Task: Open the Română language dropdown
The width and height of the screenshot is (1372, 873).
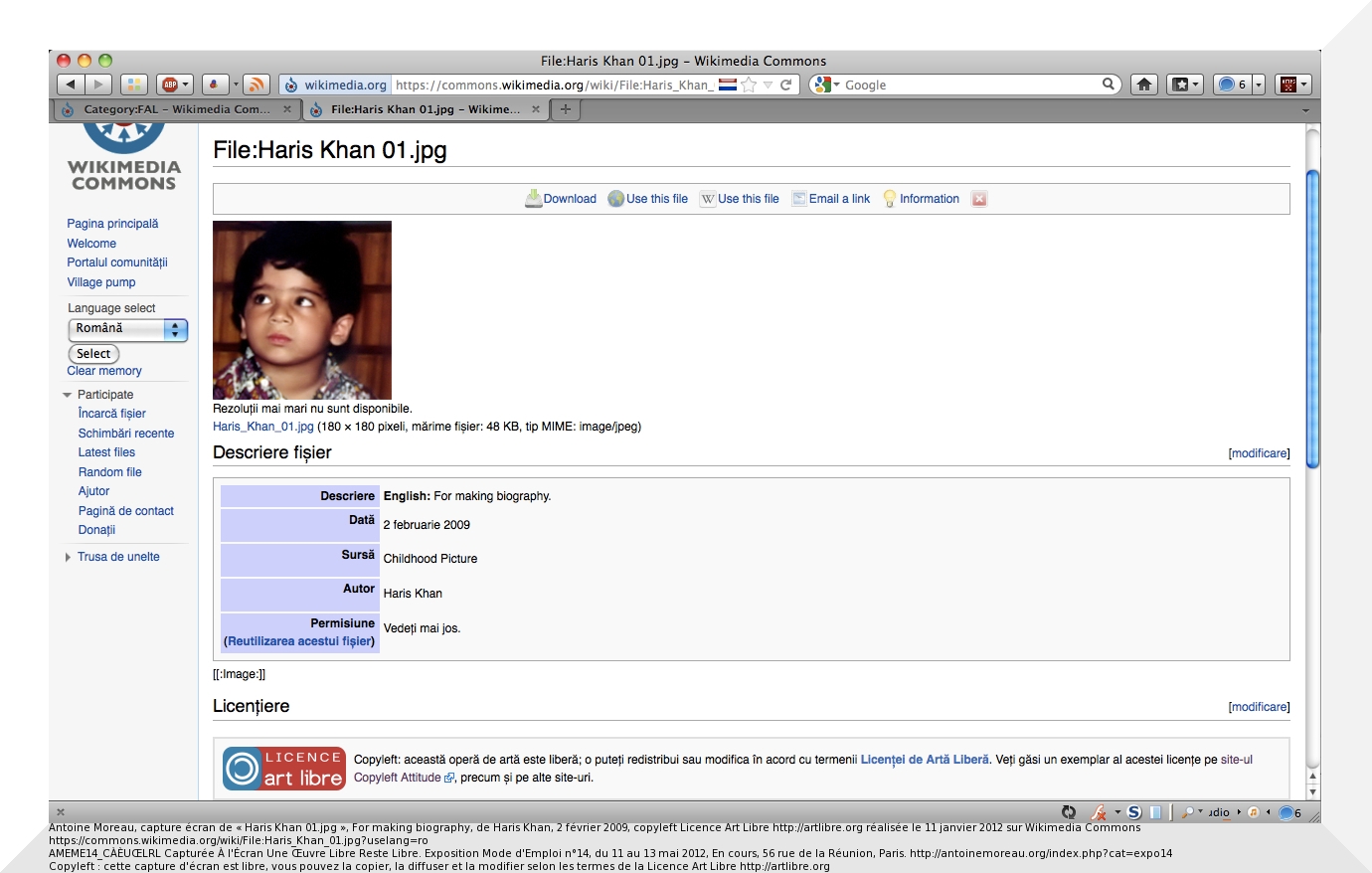Action: [127, 329]
